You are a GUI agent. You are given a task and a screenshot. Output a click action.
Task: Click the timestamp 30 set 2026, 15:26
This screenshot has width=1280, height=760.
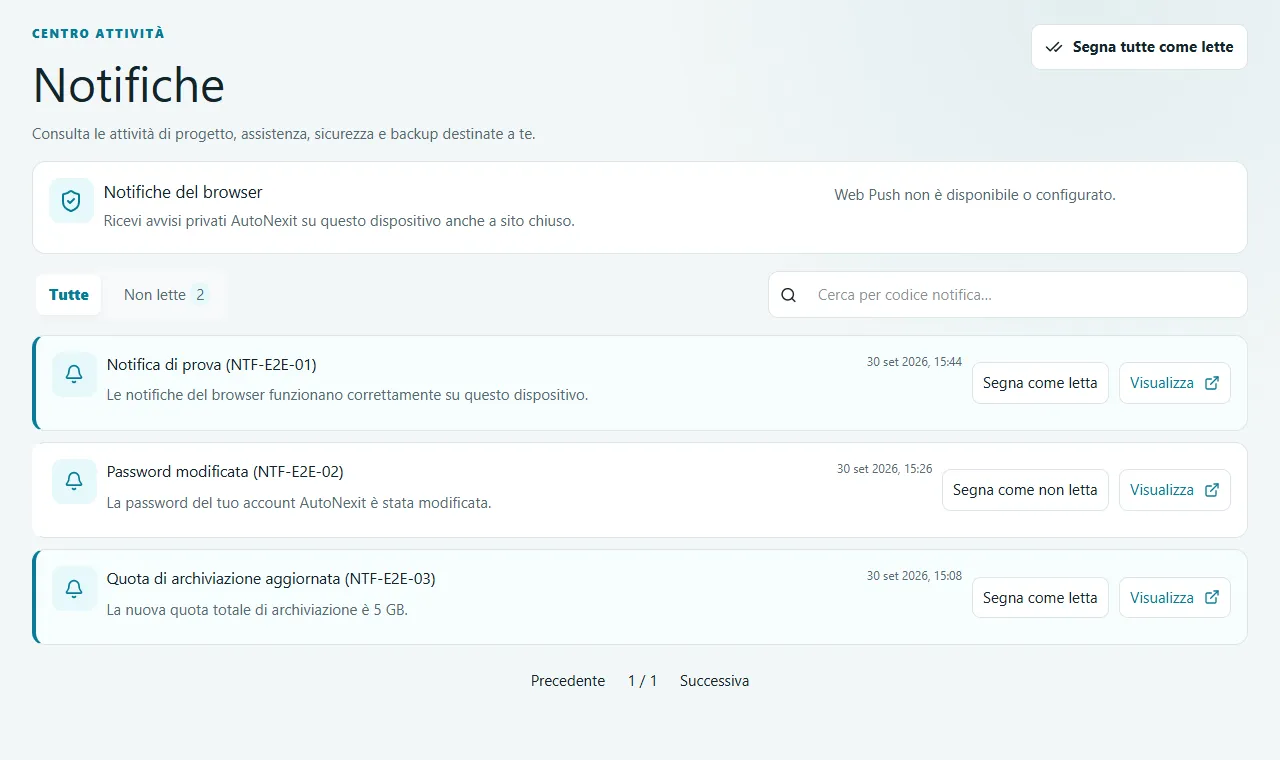coord(884,468)
